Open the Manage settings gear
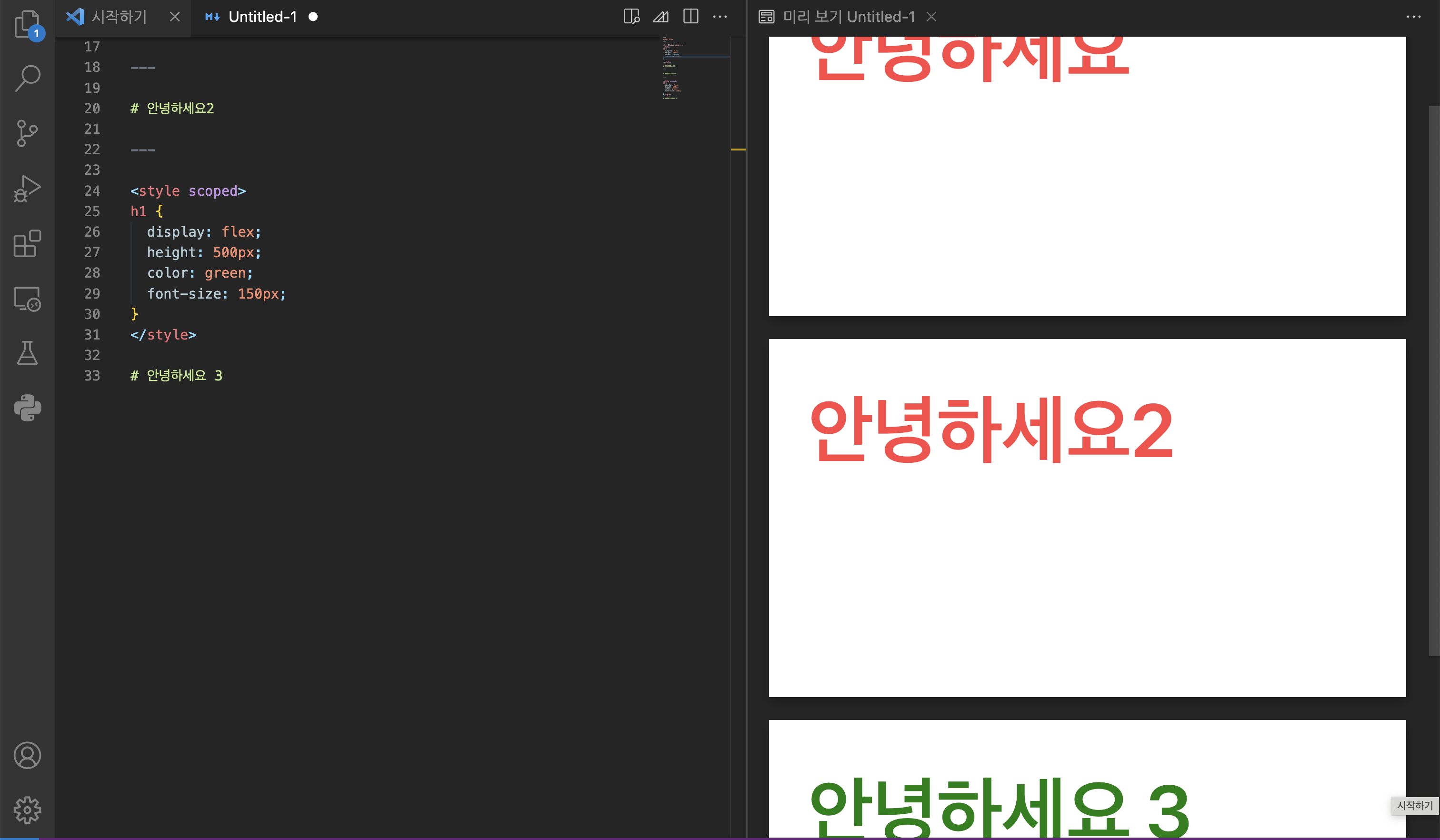 tap(27, 810)
